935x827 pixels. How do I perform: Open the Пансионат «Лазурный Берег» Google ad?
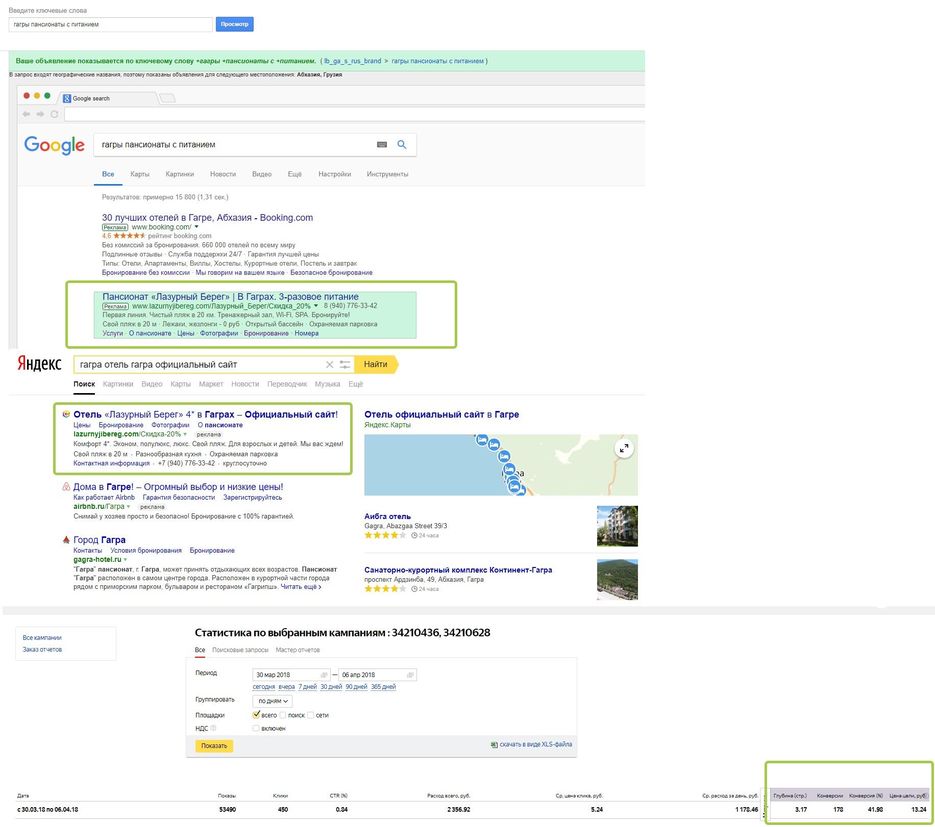pyautogui.click(x=230, y=296)
